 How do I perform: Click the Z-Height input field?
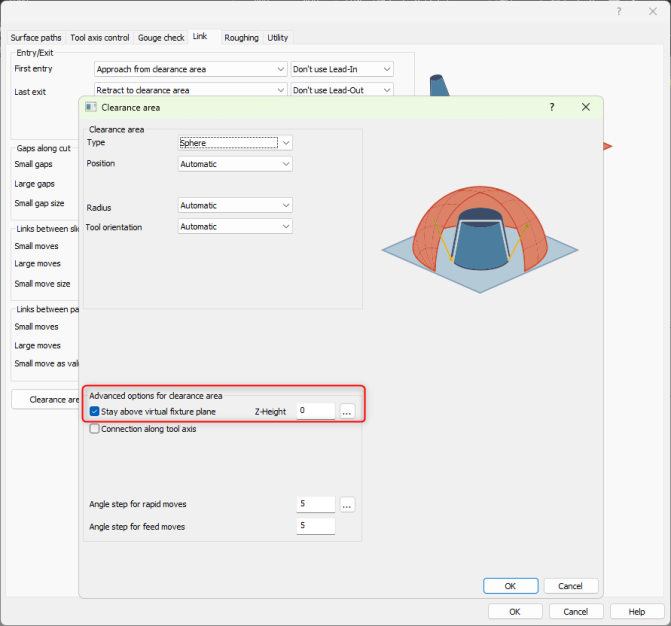coord(315,411)
